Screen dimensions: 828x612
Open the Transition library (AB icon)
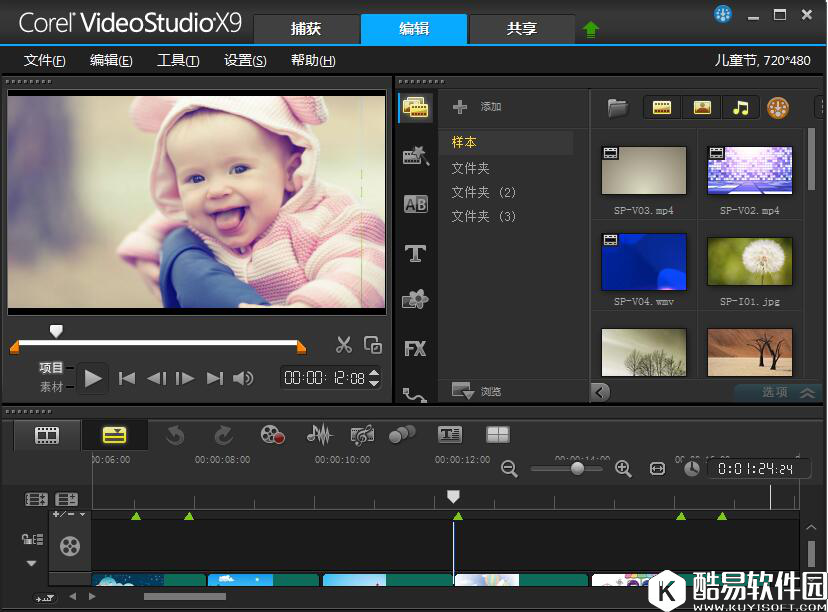(x=415, y=205)
